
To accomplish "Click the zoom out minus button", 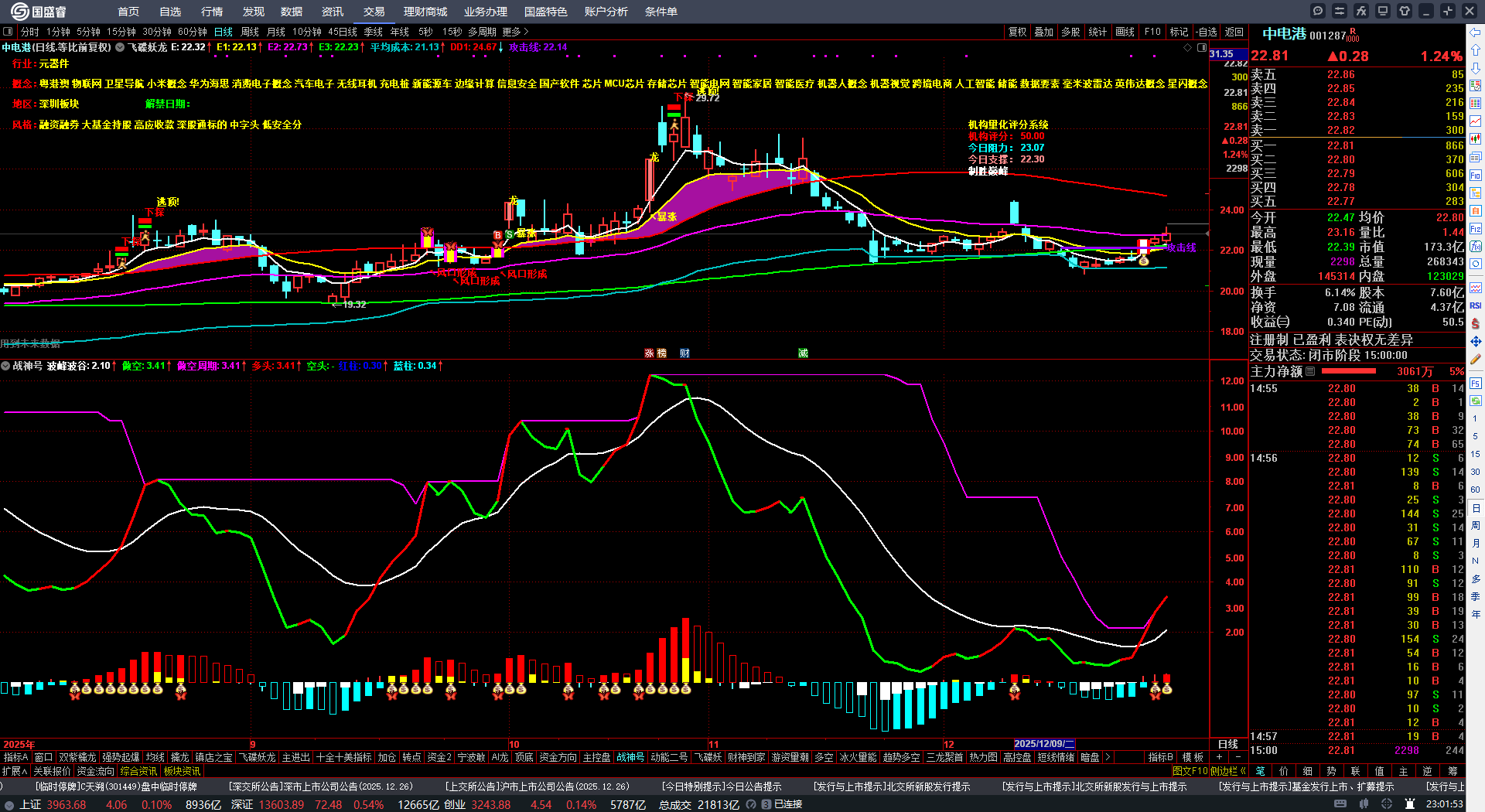I will (x=1237, y=757).
